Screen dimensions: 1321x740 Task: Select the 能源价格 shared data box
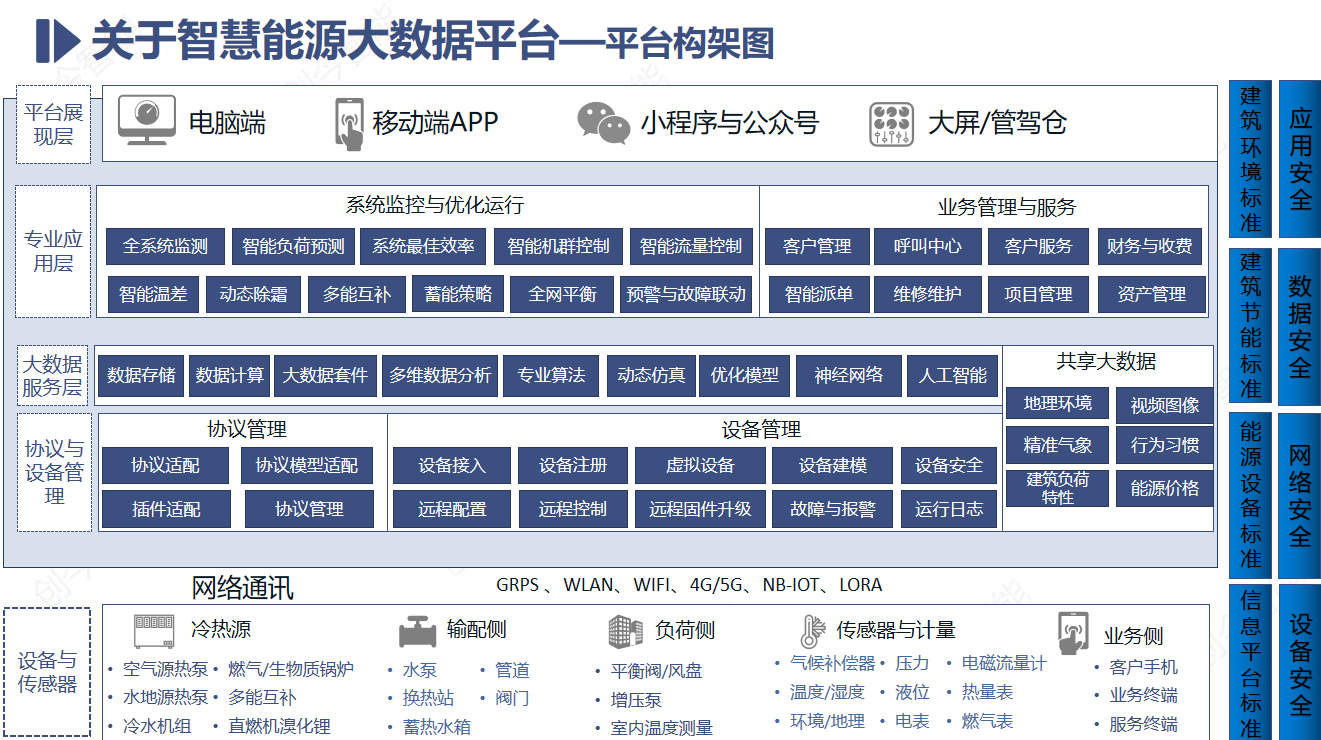pos(1164,488)
